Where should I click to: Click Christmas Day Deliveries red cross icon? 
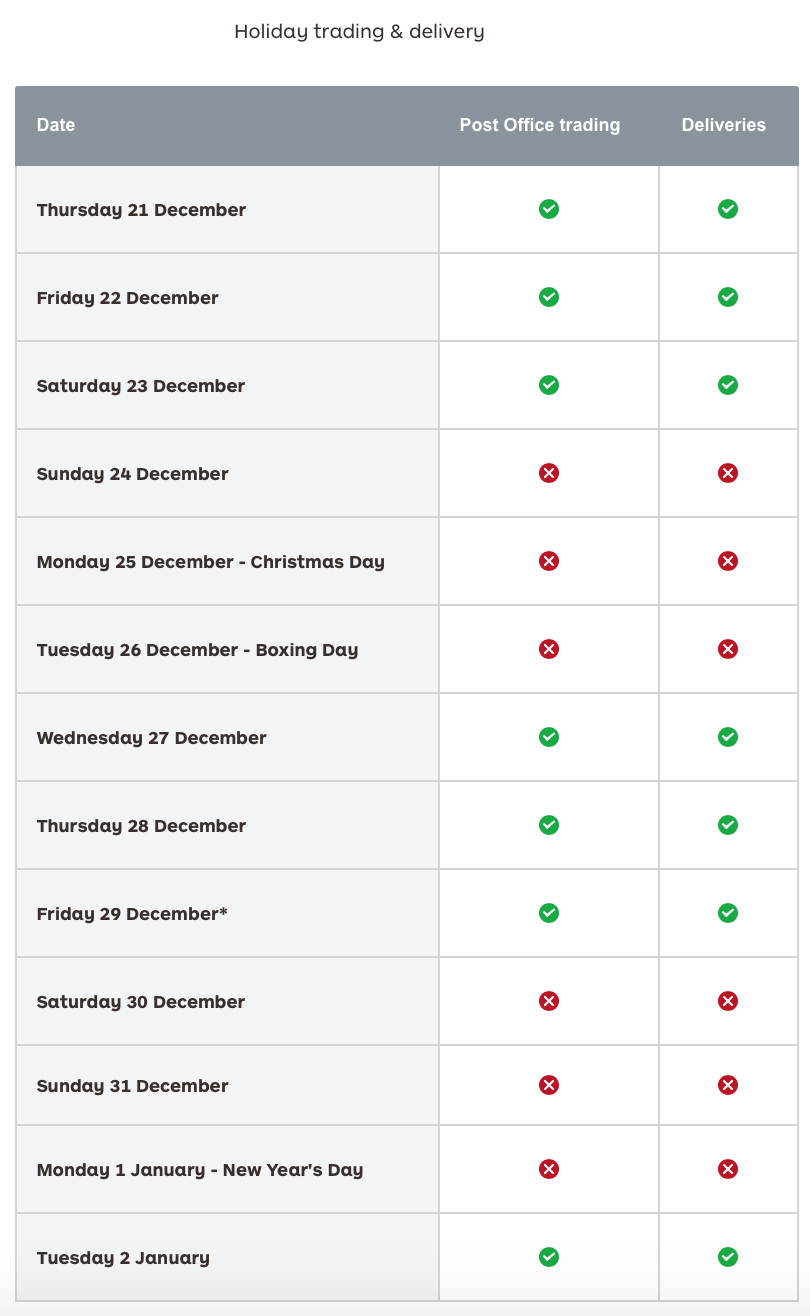point(728,561)
